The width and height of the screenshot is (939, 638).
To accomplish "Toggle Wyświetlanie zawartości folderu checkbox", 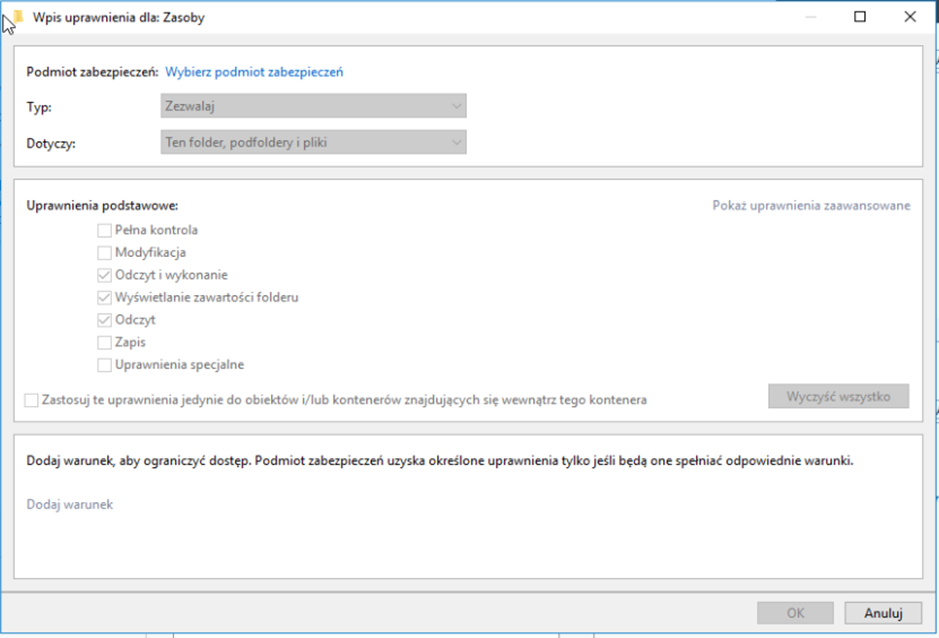I will click(x=105, y=297).
